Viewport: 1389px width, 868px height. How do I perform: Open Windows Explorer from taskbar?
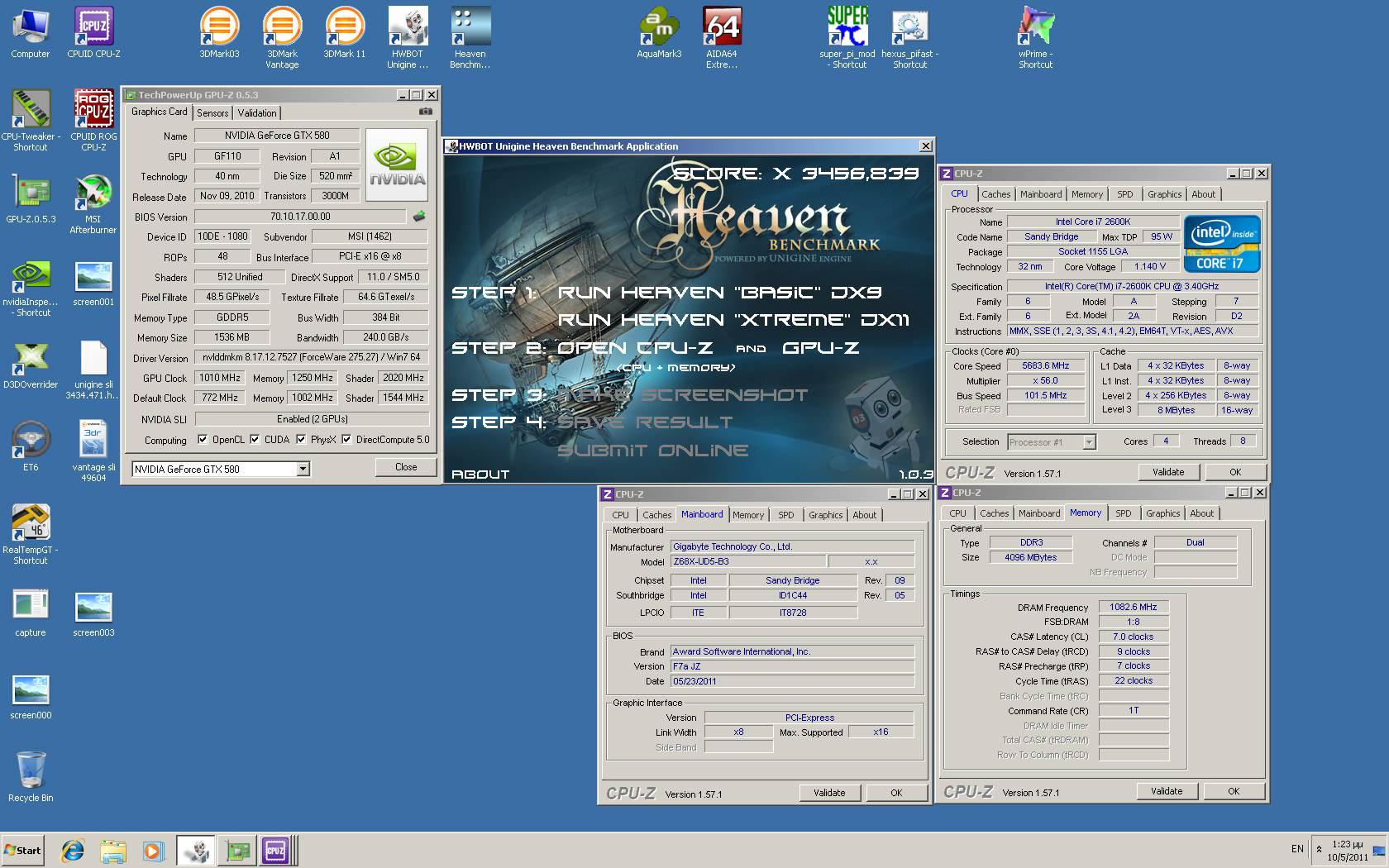[x=113, y=850]
